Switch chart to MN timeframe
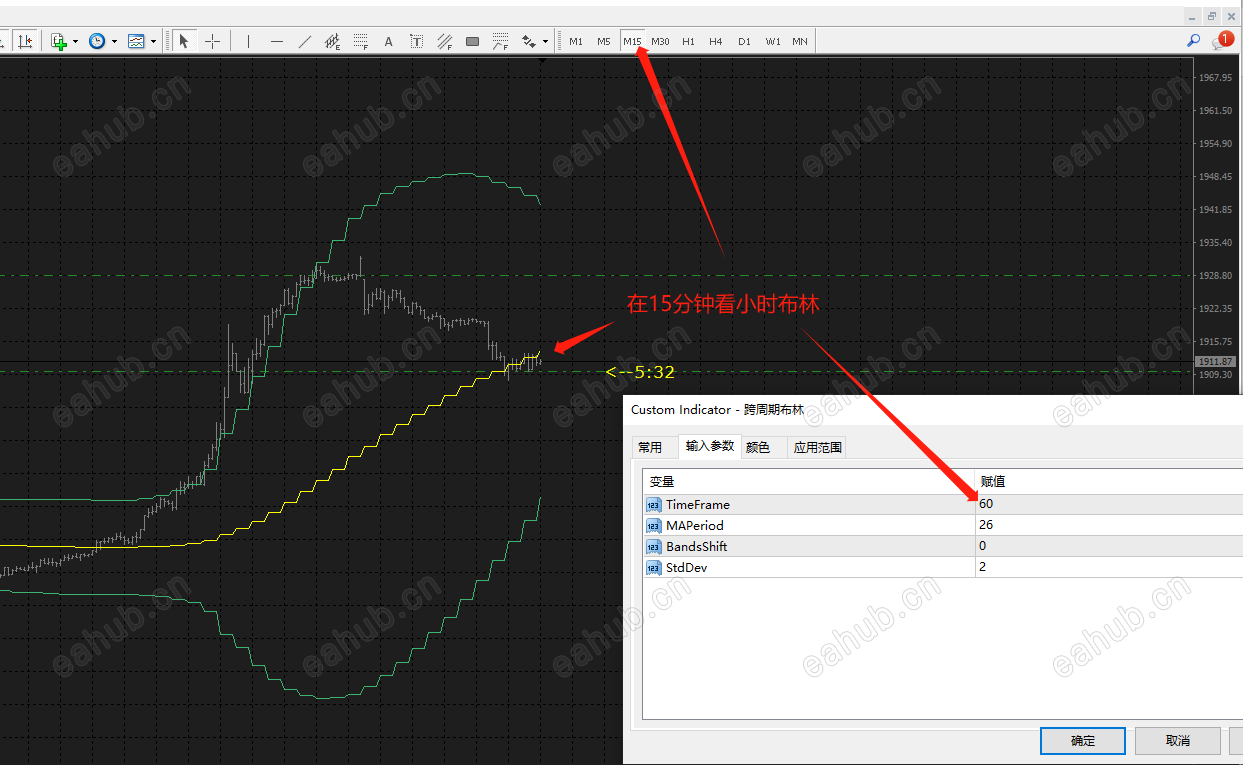Viewport: 1243px width, 765px height. point(800,41)
